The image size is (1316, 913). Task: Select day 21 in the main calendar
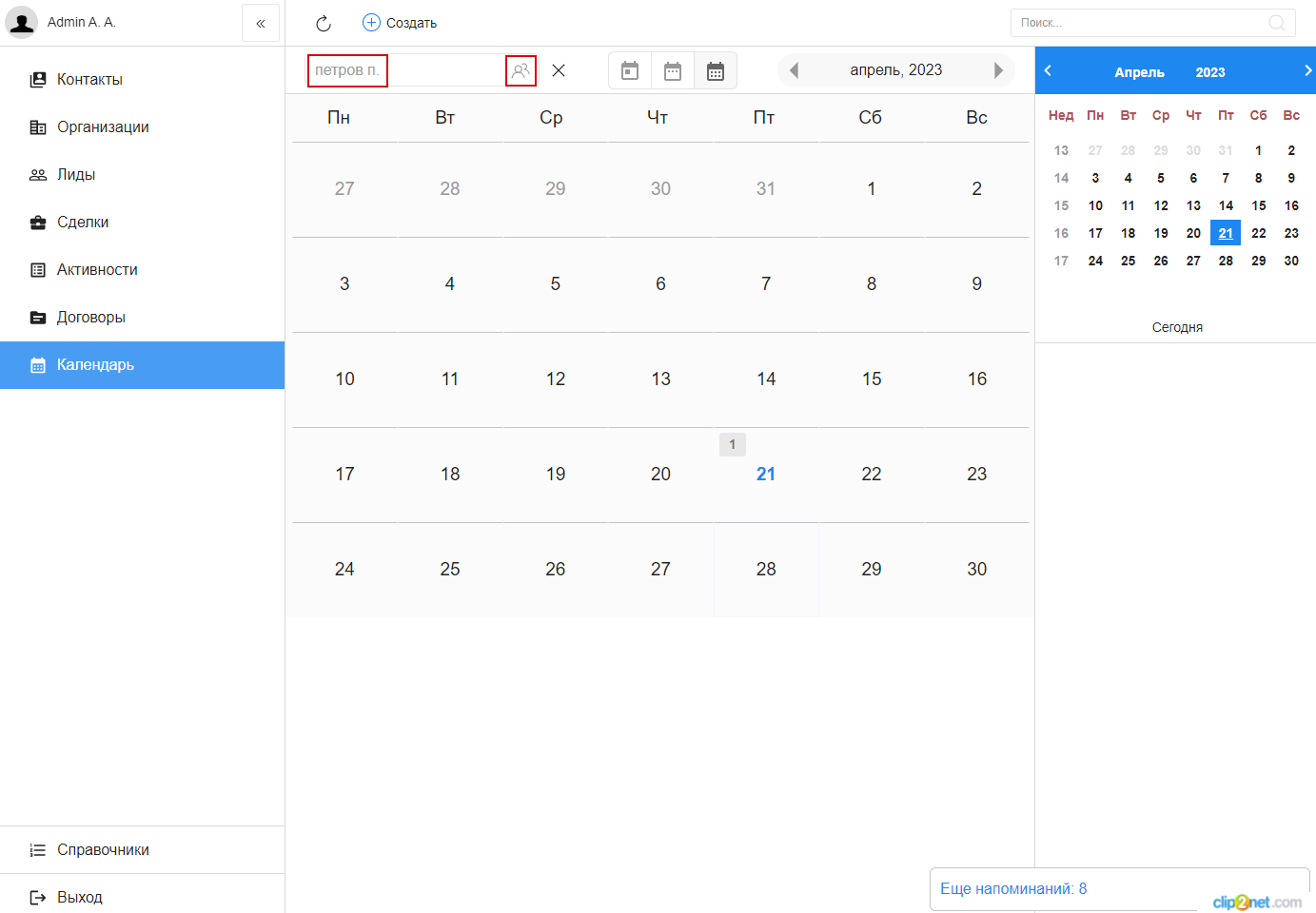point(766,475)
